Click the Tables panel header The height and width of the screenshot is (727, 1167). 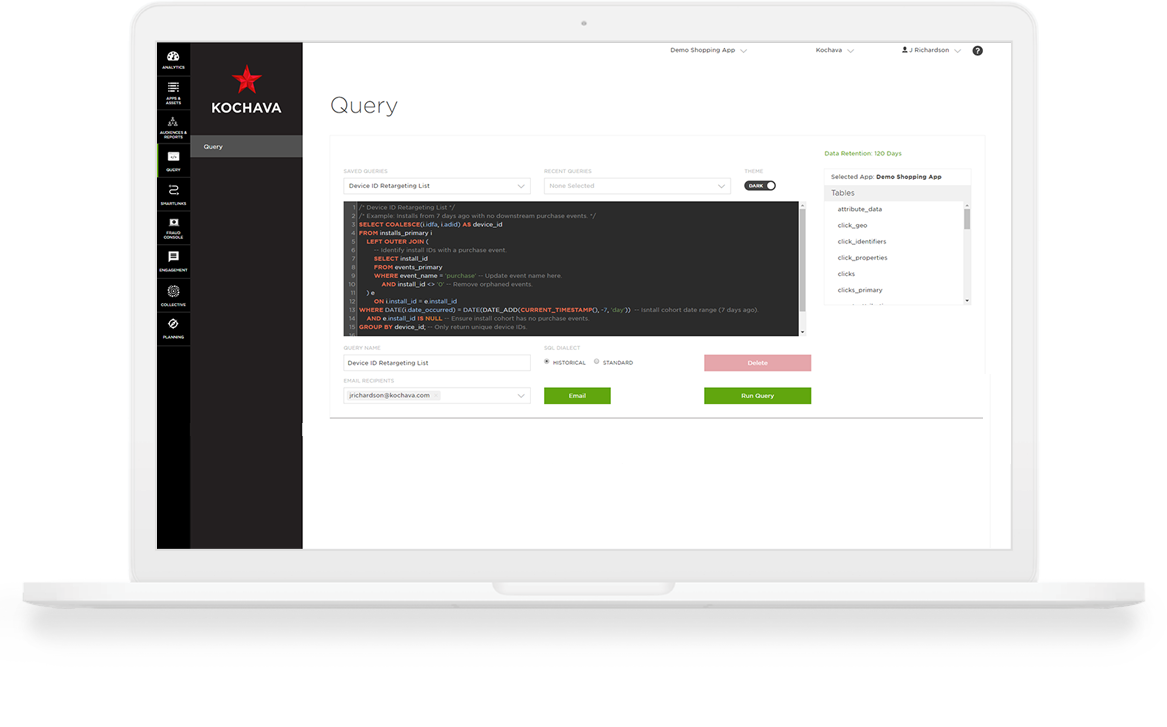coord(897,193)
